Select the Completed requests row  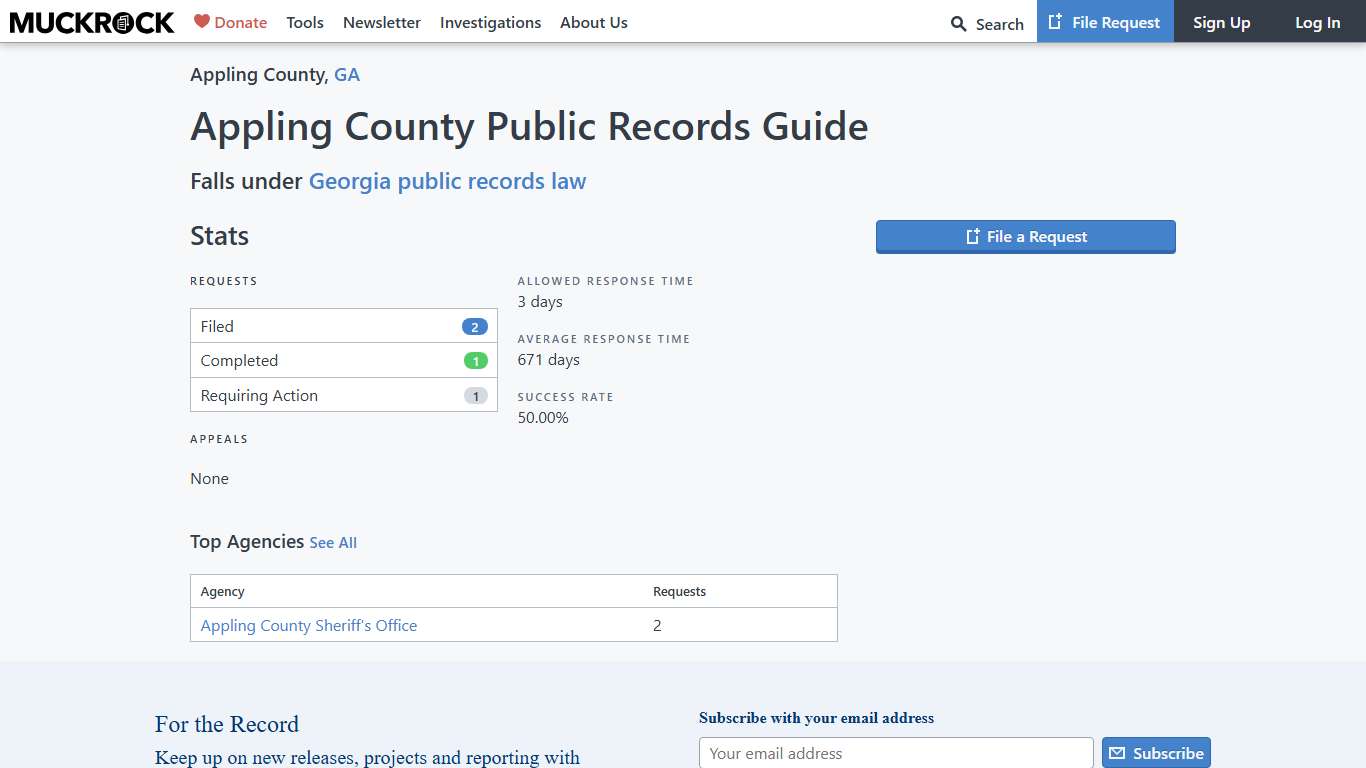click(343, 360)
